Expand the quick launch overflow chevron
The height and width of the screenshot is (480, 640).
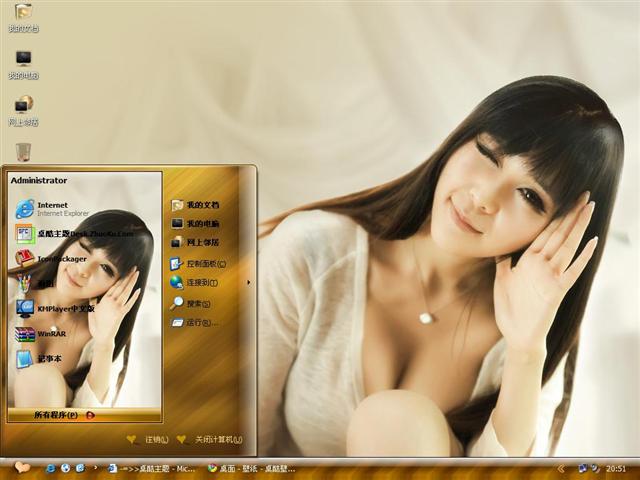pos(96,468)
